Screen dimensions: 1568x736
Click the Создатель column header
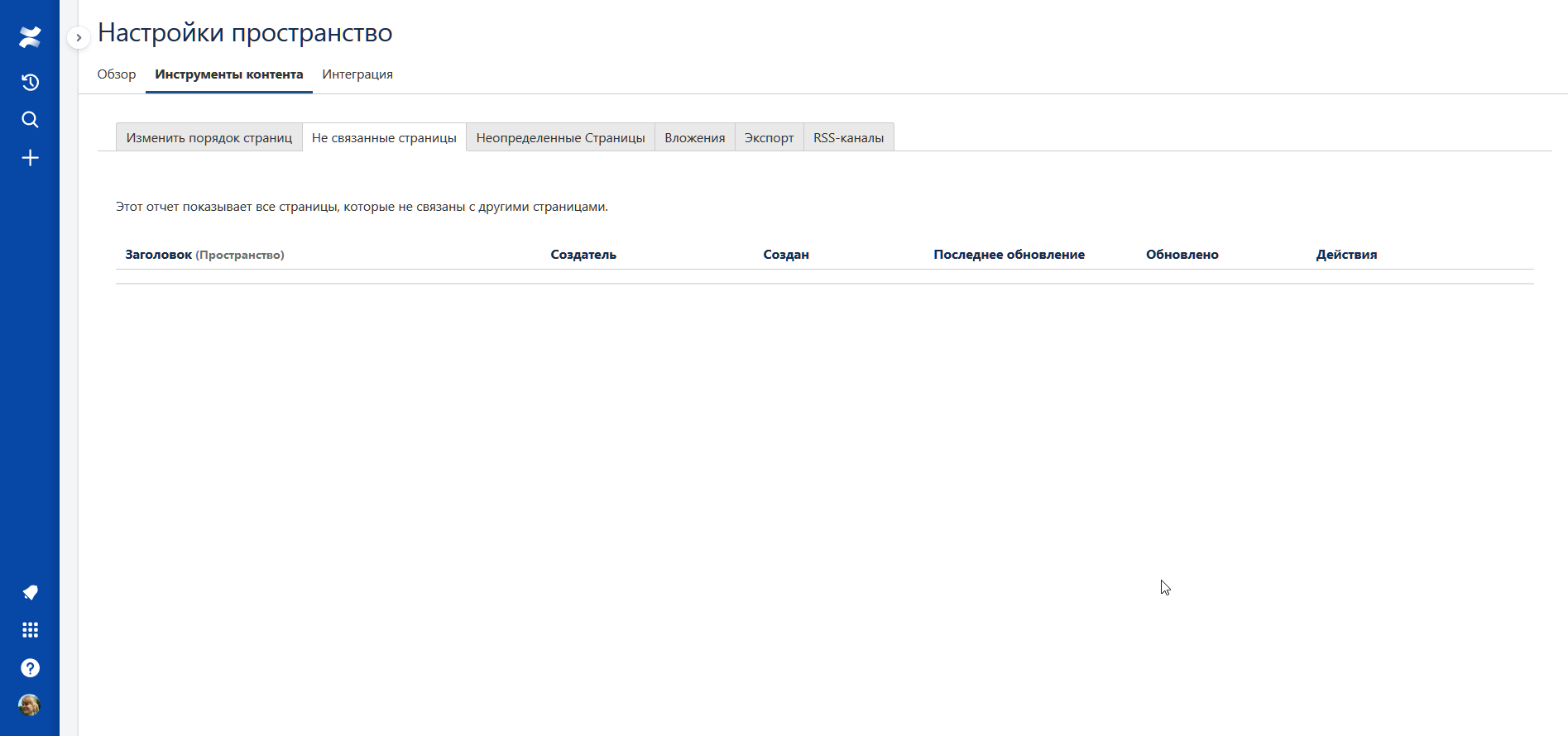[x=583, y=255]
